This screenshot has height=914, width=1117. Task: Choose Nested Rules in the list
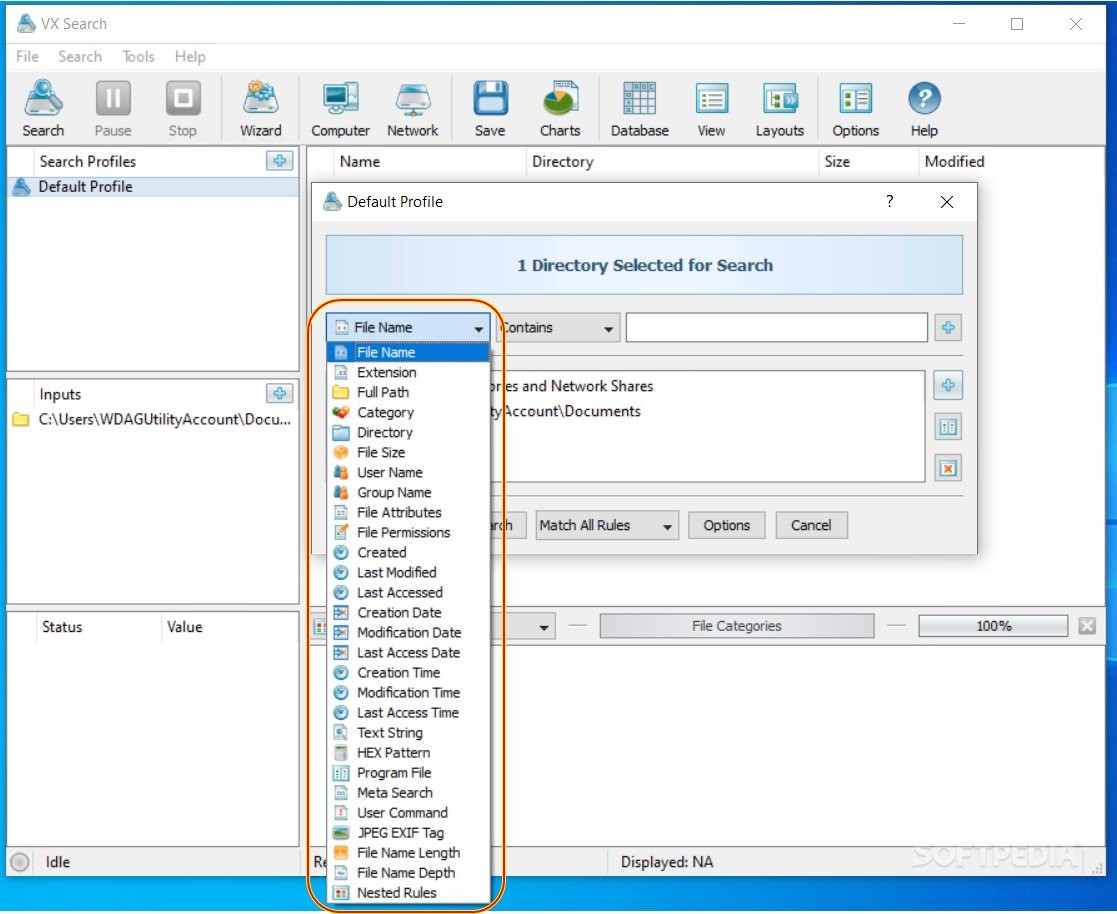(408, 893)
